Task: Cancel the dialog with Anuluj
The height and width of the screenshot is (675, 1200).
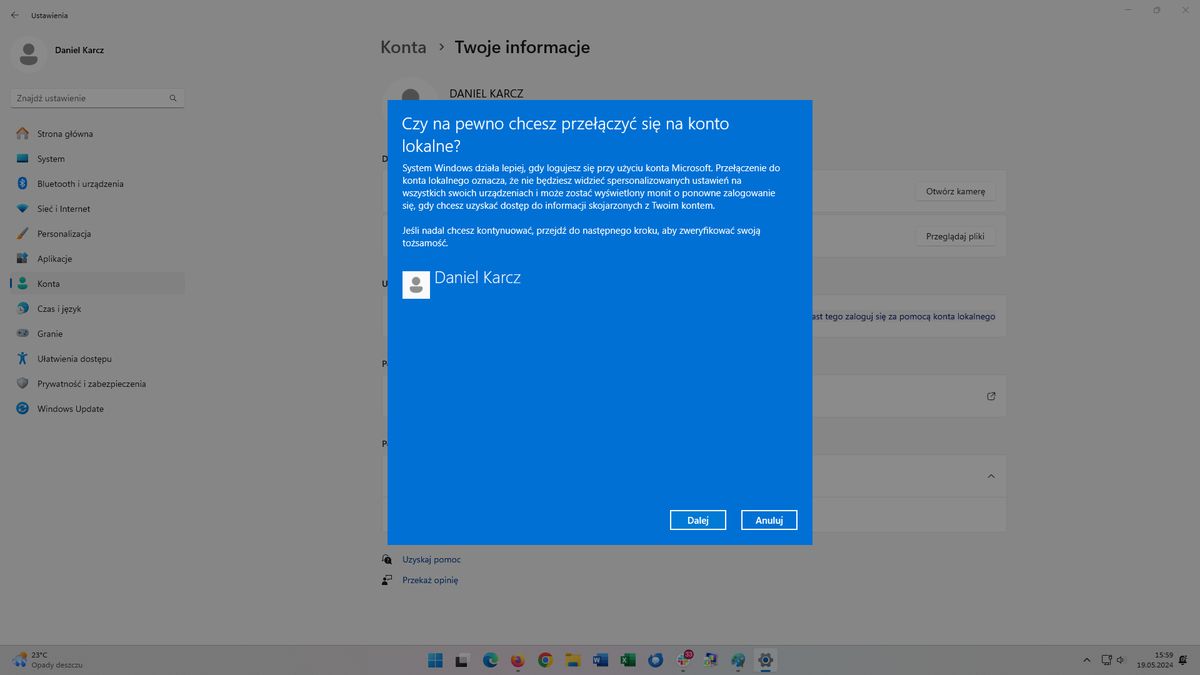Action: [768, 520]
